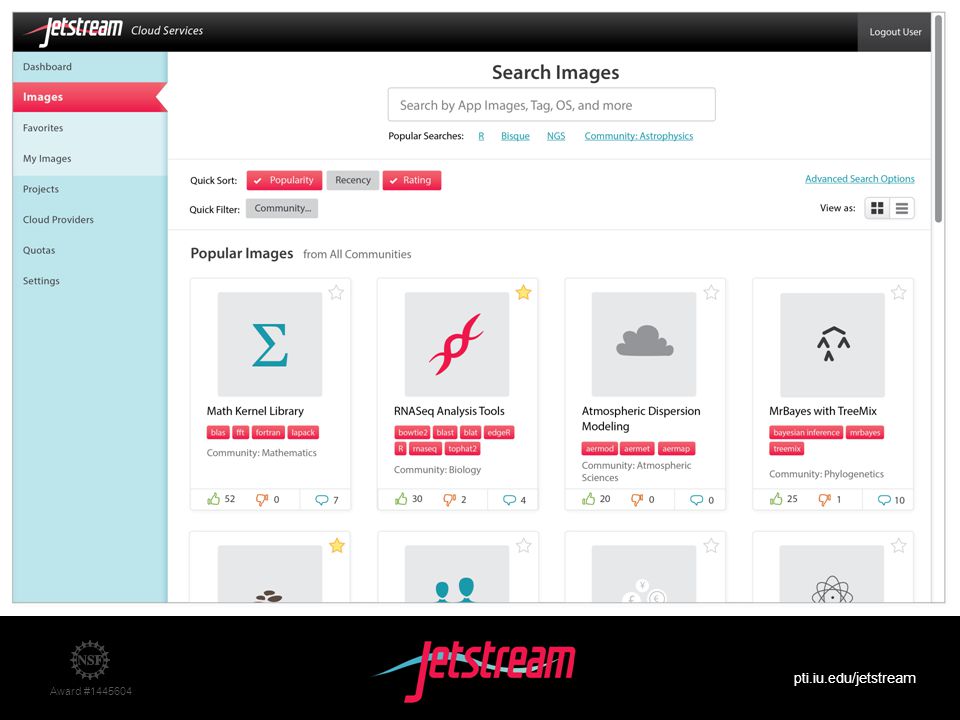Open the Math Kernel Library title
The image size is (960, 720).
[255, 411]
